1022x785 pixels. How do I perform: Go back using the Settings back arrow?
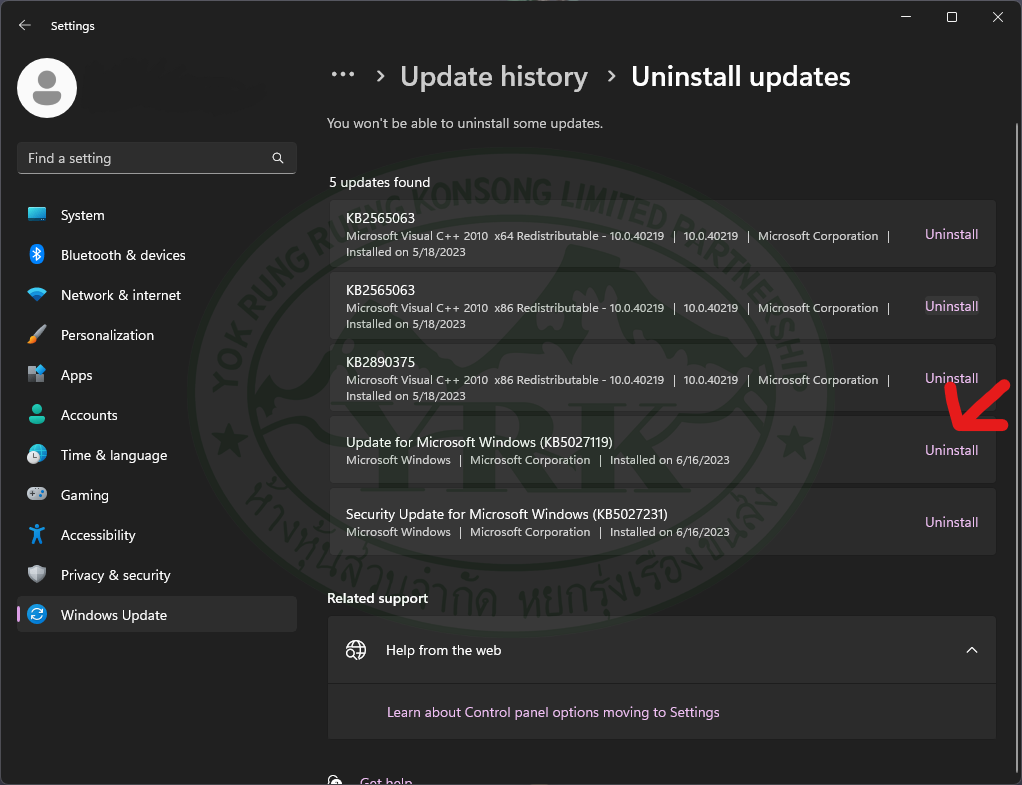click(25, 25)
